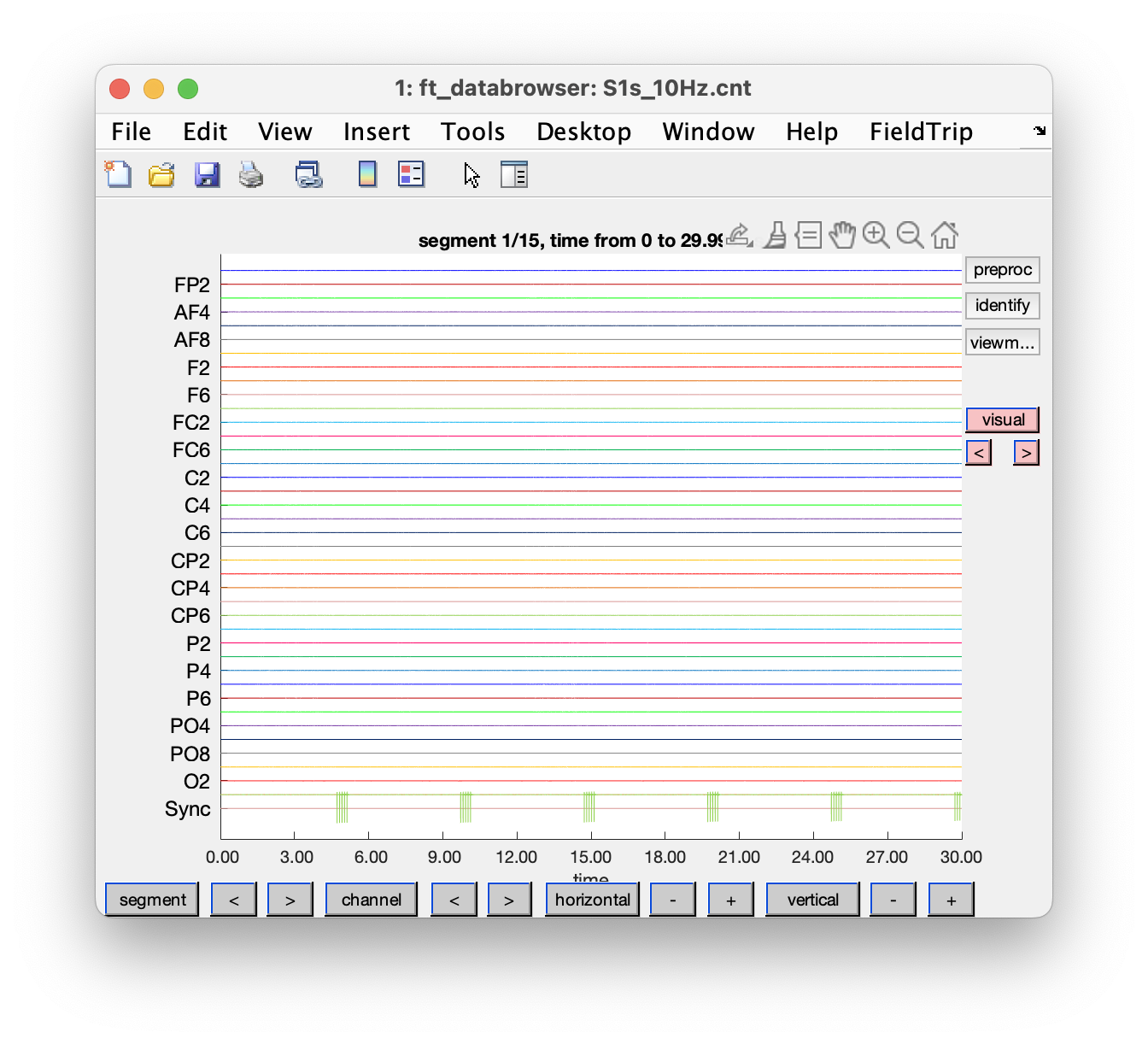The height and width of the screenshot is (1044, 1148).
Task: Click the Open File folder icon
Action: tap(161, 174)
